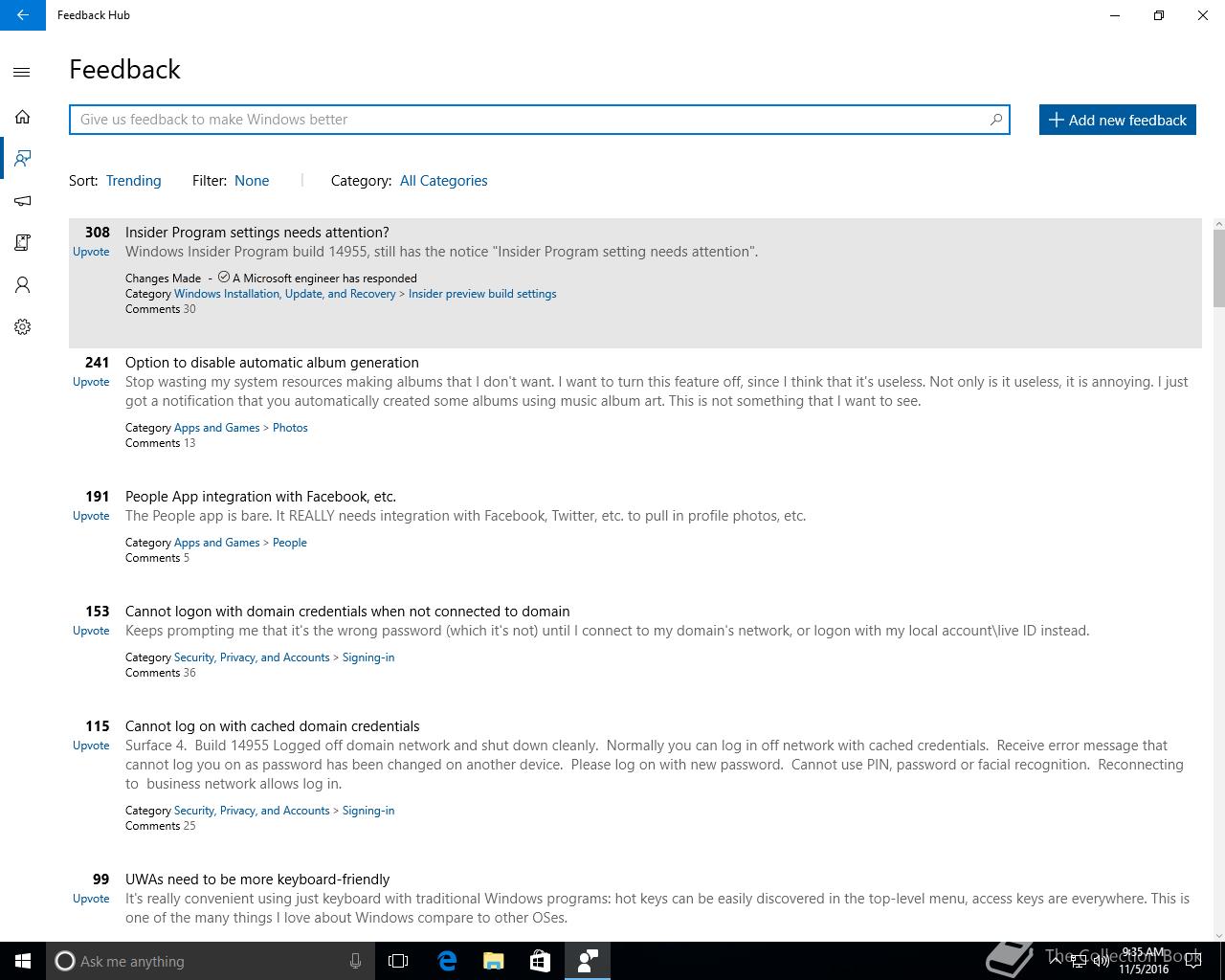Click the vertical scrollbar thumb
Image resolution: width=1225 pixels, height=980 pixels.
coord(1218,269)
